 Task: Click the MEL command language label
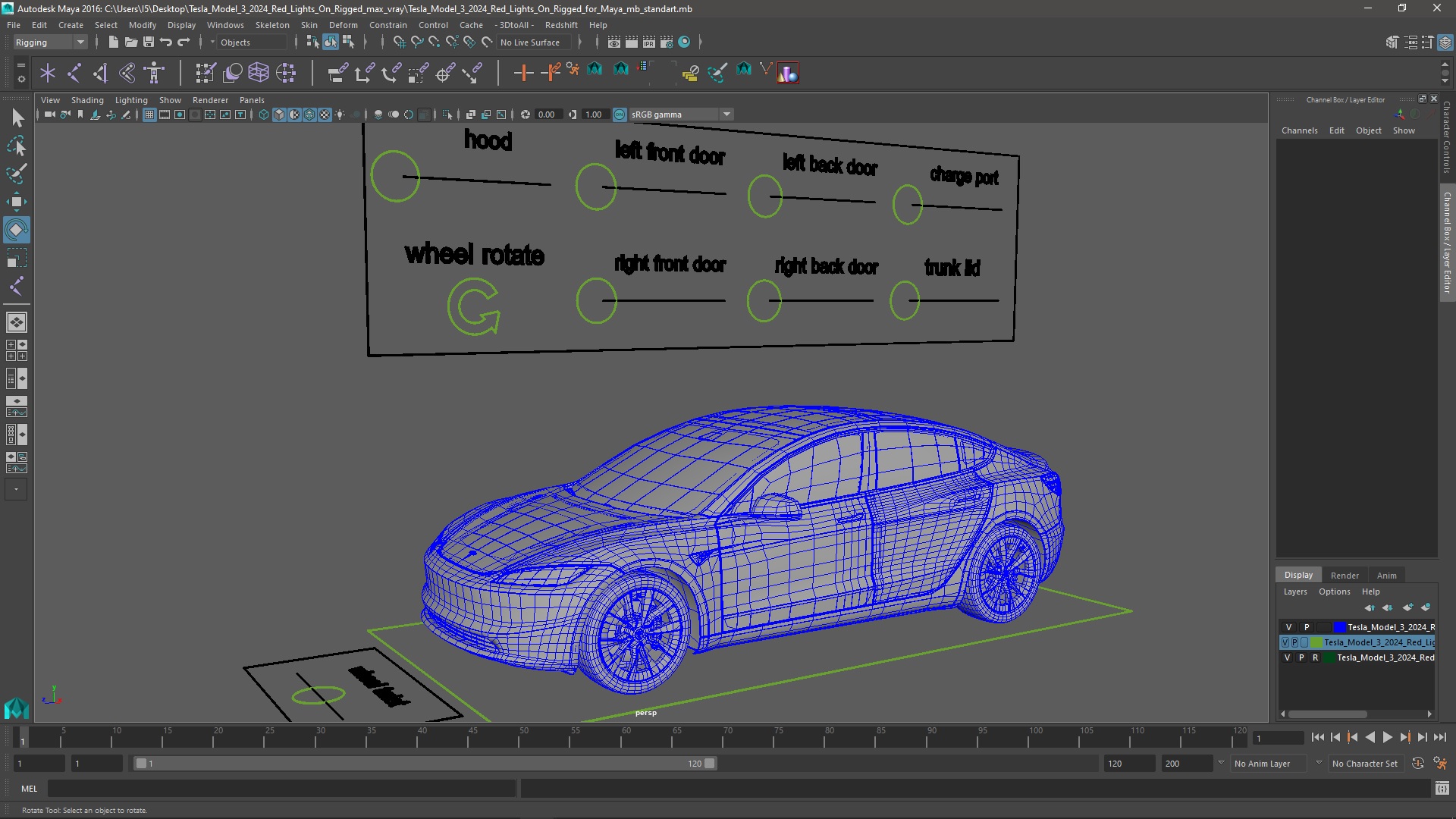tap(29, 789)
